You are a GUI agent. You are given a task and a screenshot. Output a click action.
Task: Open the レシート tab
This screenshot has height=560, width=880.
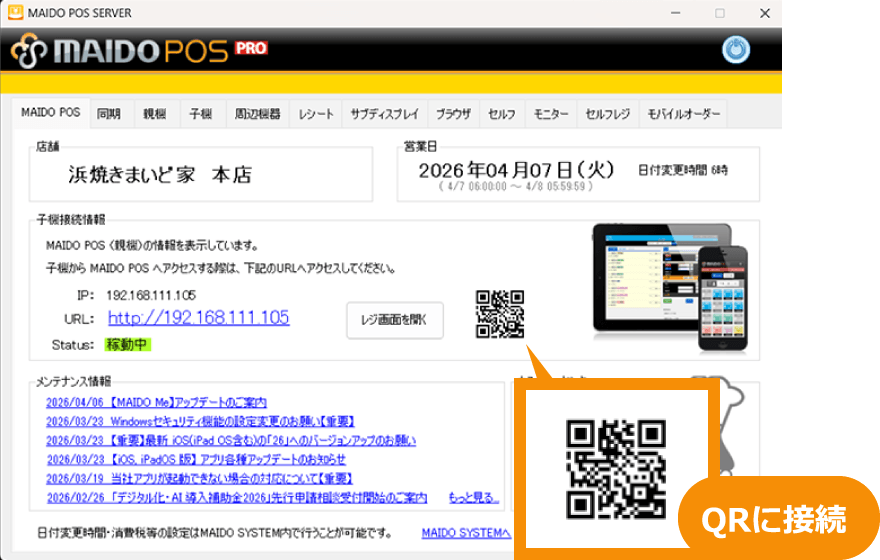coord(315,114)
